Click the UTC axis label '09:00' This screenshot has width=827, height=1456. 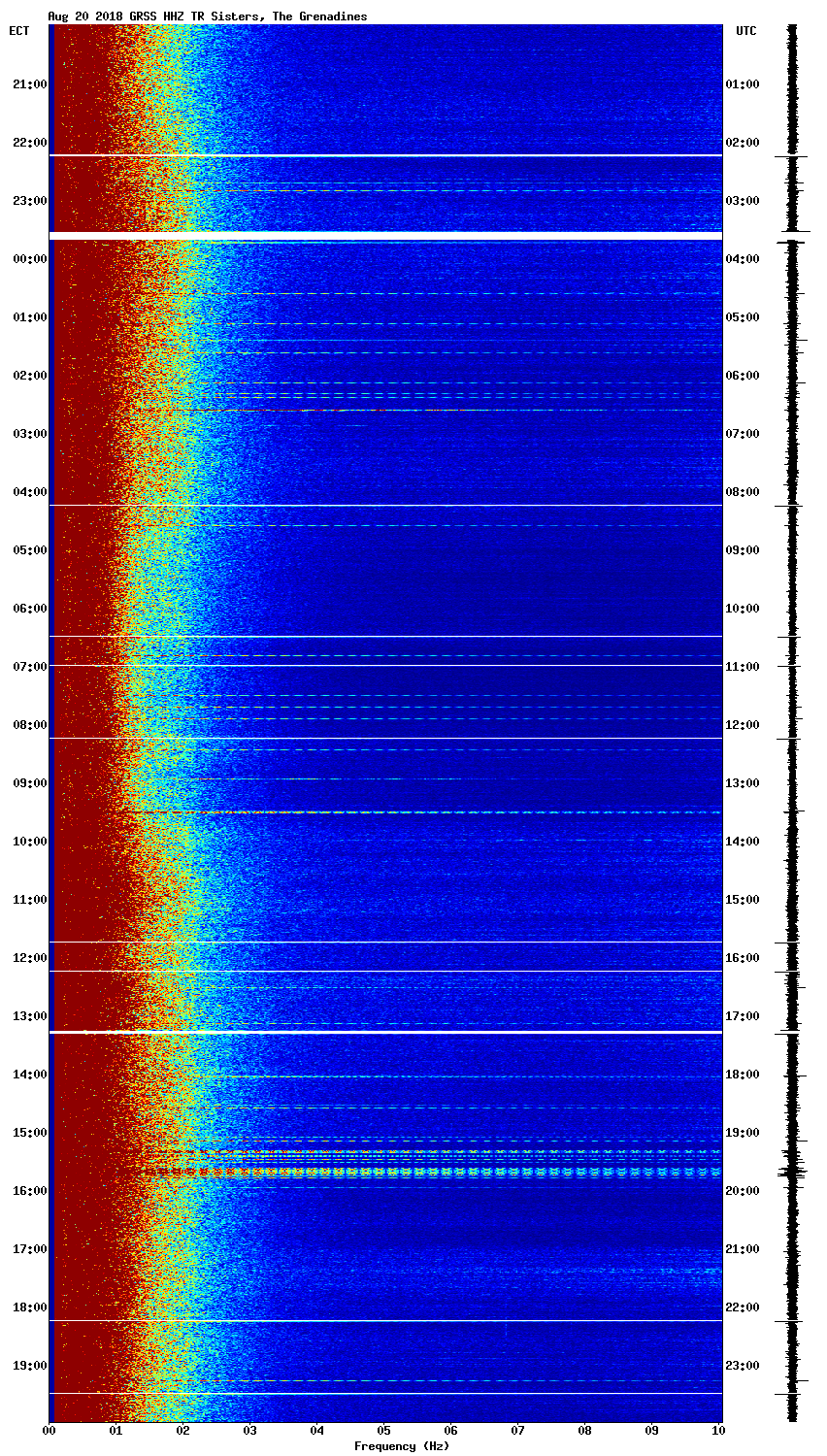coord(743,550)
